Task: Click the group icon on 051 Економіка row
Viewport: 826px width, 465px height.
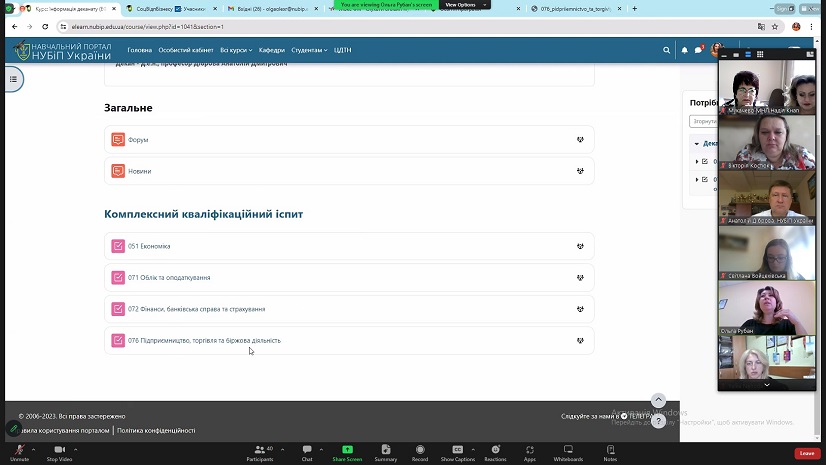Action: pyautogui.click(x=580, y=246)
